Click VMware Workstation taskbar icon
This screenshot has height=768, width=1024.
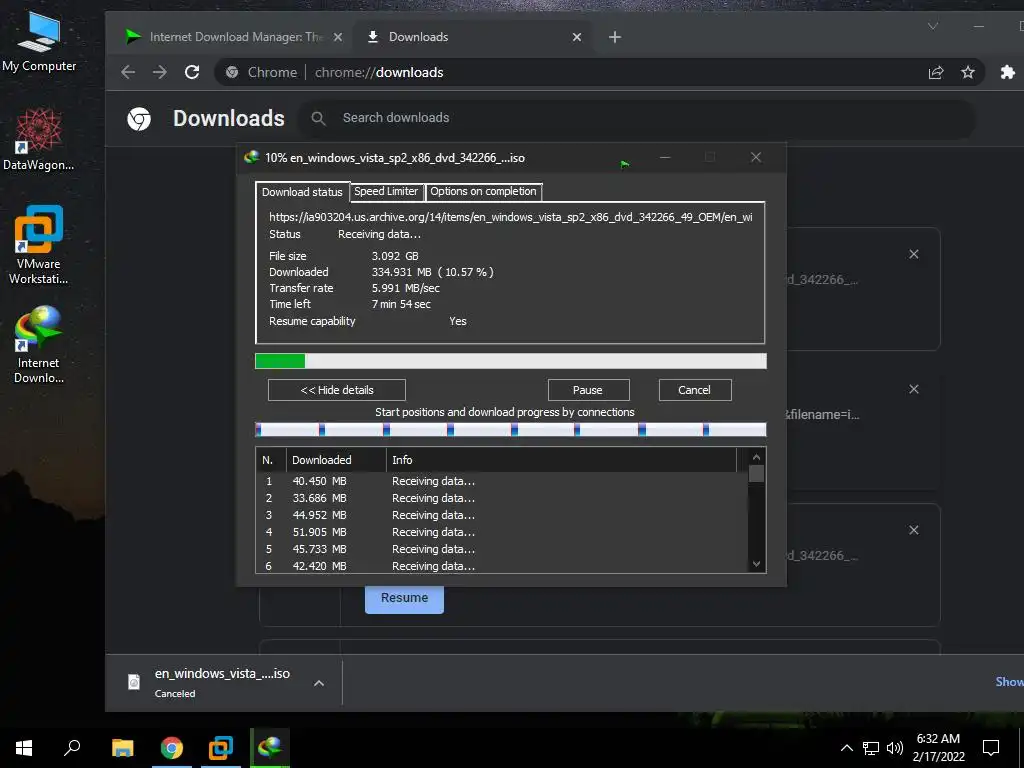[x=221, y=748]
